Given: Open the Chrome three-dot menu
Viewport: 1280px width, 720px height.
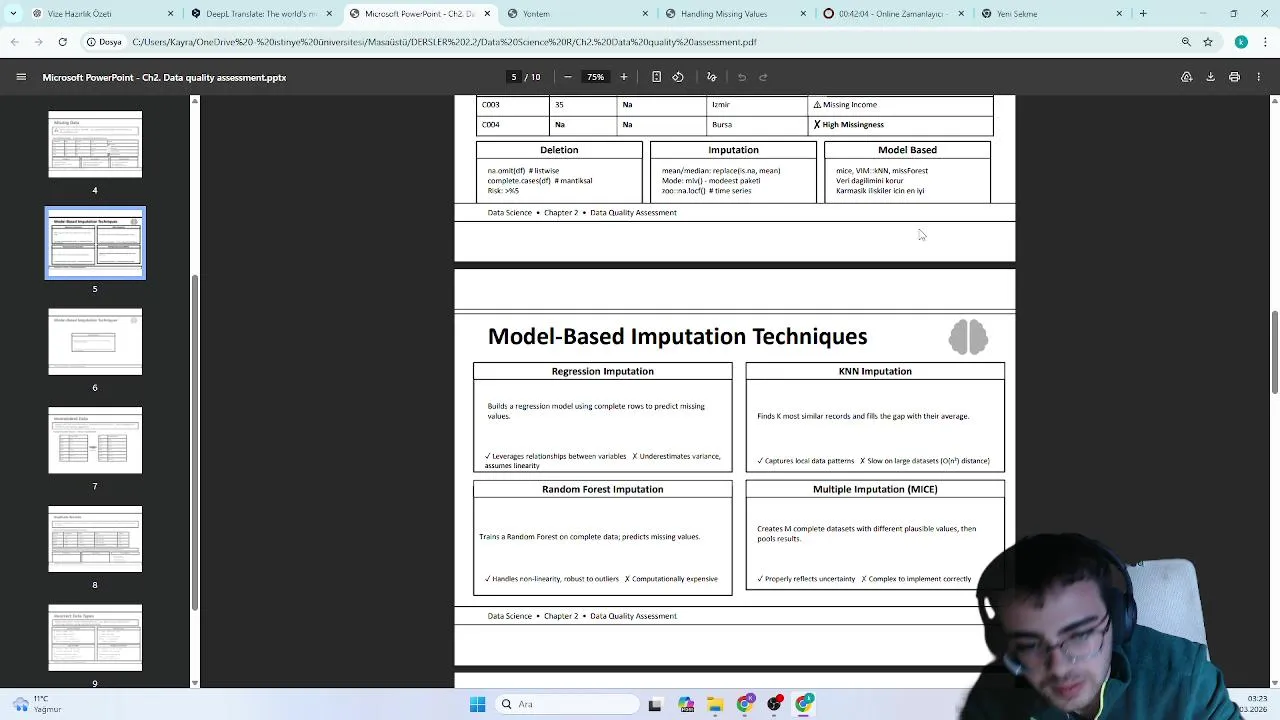Looking at the screenshot, I should click(1265, 42).
